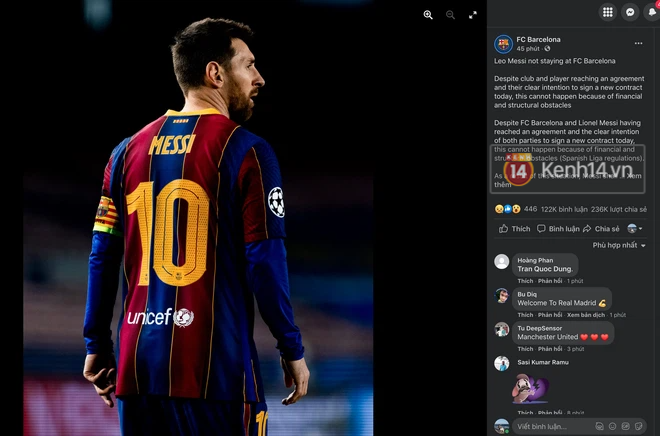The width and height of the screenshot is (660, 436).
Task: Open 1 phút timestamp on Hoàng Phan's comment
Action: pyautogui.click(x=575, y=281)
